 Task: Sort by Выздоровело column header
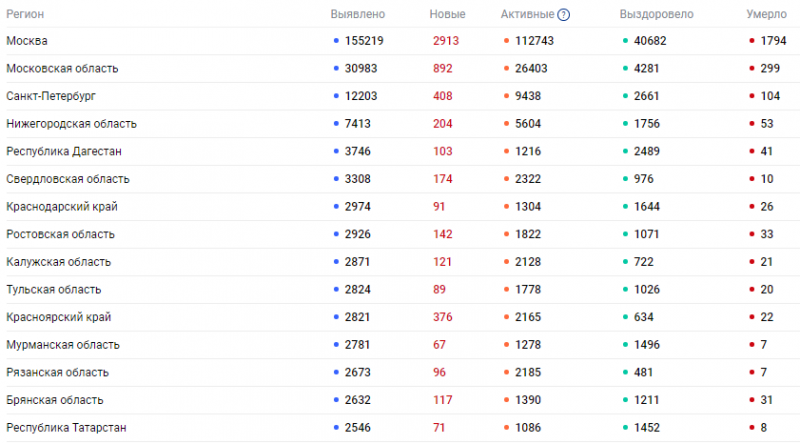(x=656, y=14)
